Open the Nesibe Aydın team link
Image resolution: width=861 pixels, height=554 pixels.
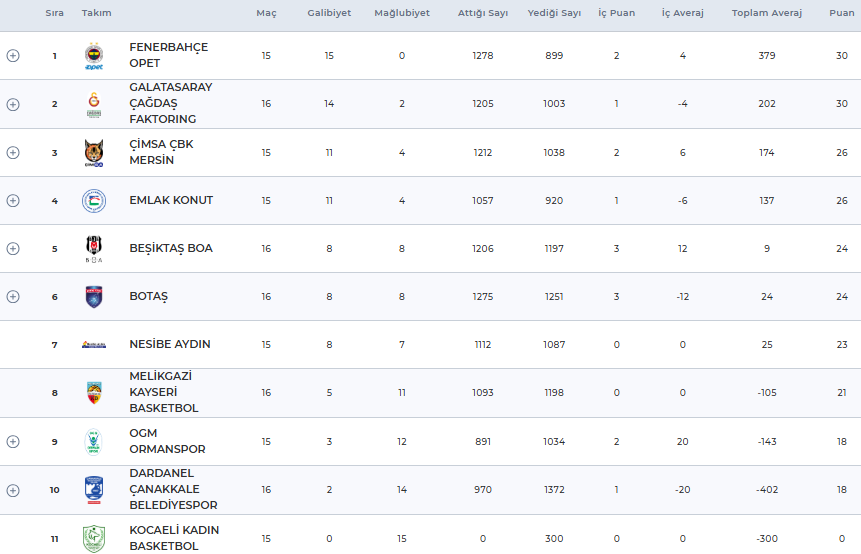pyautogui.click(x=169, y=344)
